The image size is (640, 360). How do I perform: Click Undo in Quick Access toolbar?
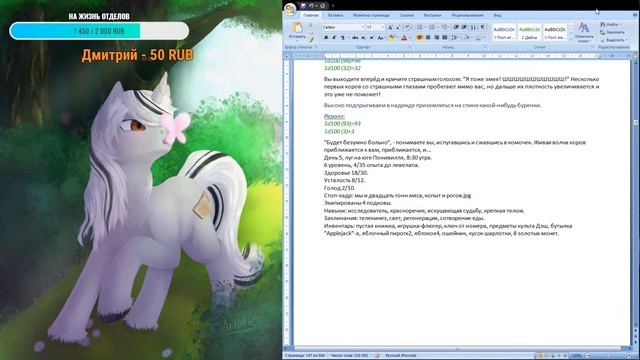pos(311,6)
